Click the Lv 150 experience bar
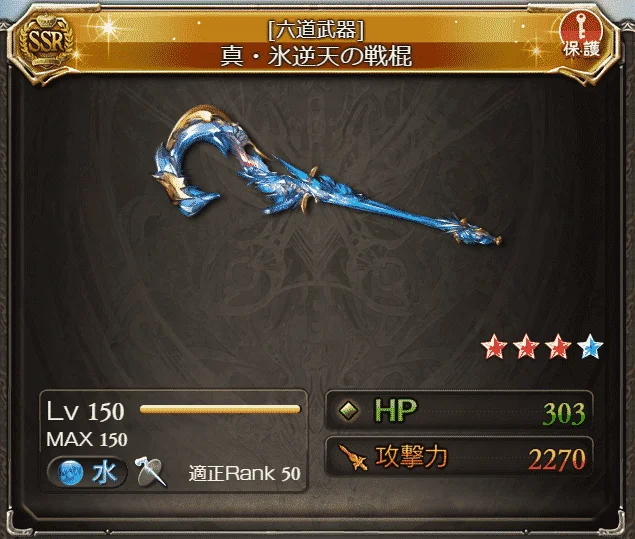635x539 pixels. pyautogui.click(x=220, y=409)
